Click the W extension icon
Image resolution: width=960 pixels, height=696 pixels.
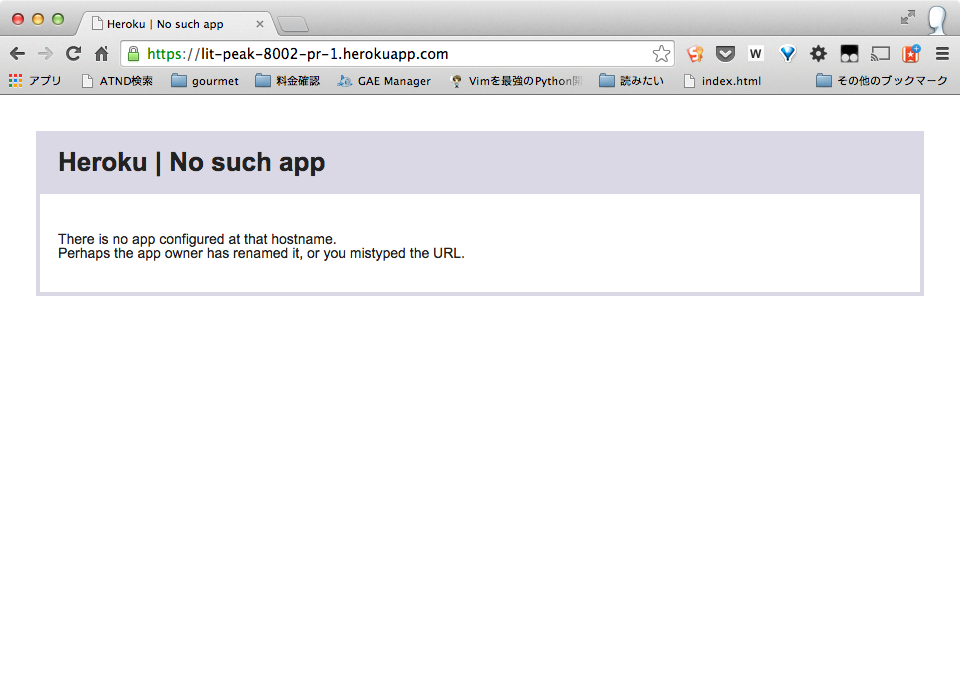click(756, 54)
